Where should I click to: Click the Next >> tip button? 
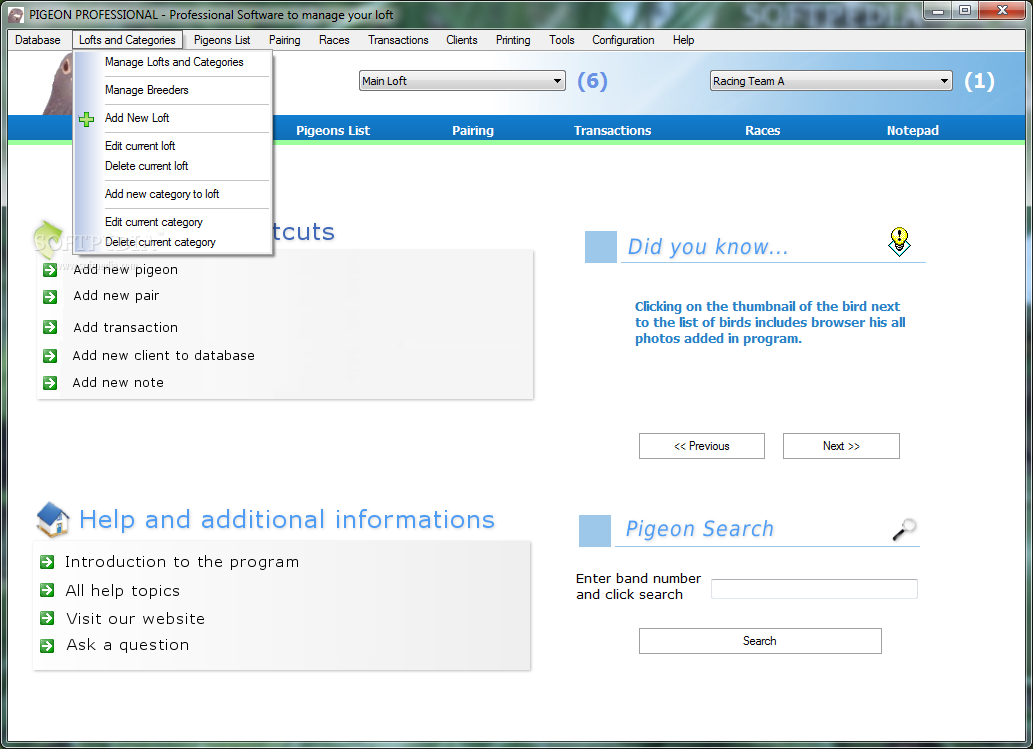click(841, 446)
